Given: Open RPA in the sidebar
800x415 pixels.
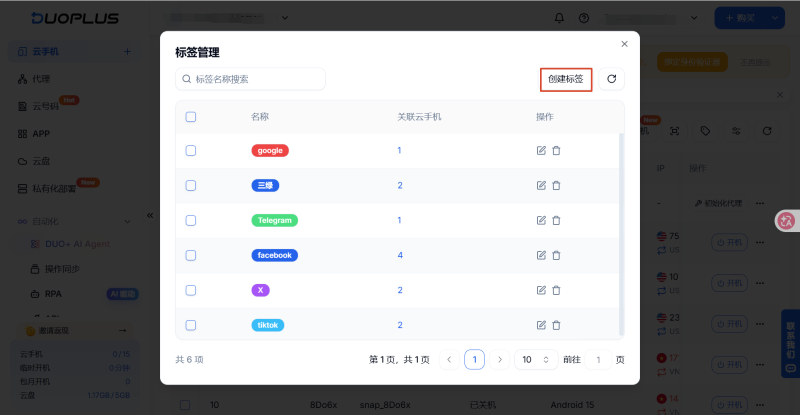Looking at the screenshot, I should click(53, 294).
